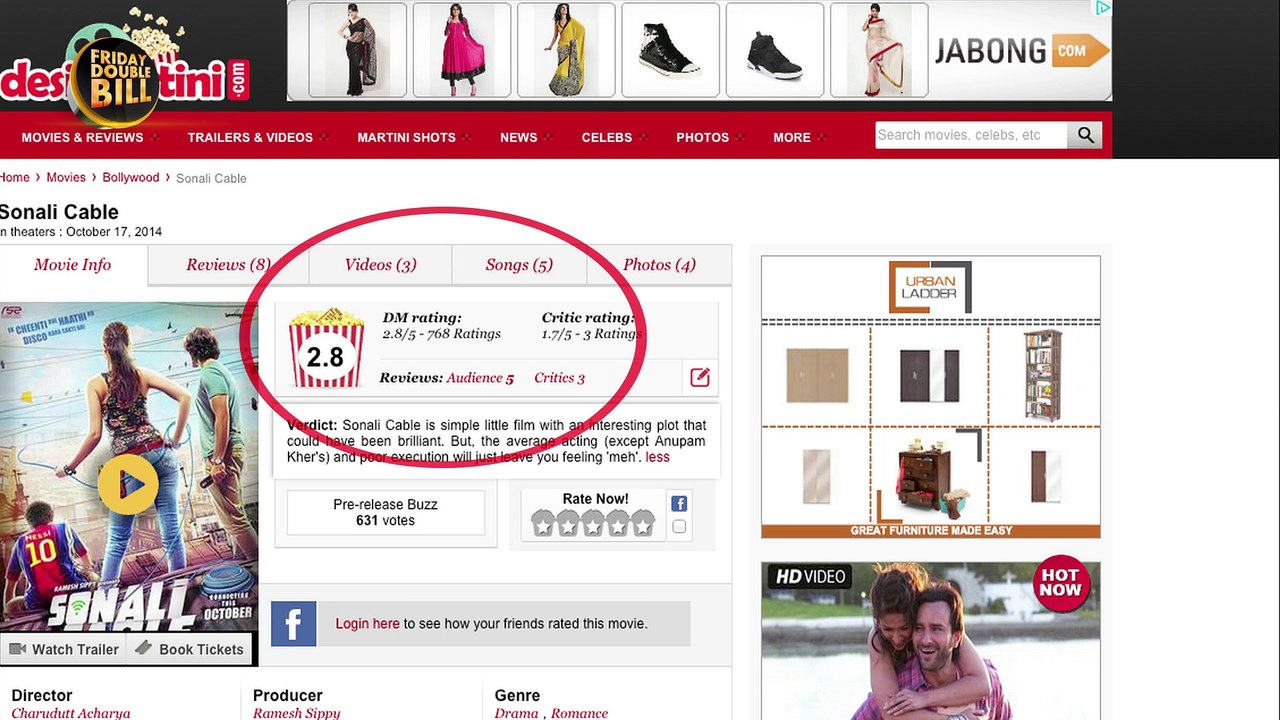Go to the Photos (4) tab
The width and height of the screenshot is (1280, 720).
click(659, 265)
